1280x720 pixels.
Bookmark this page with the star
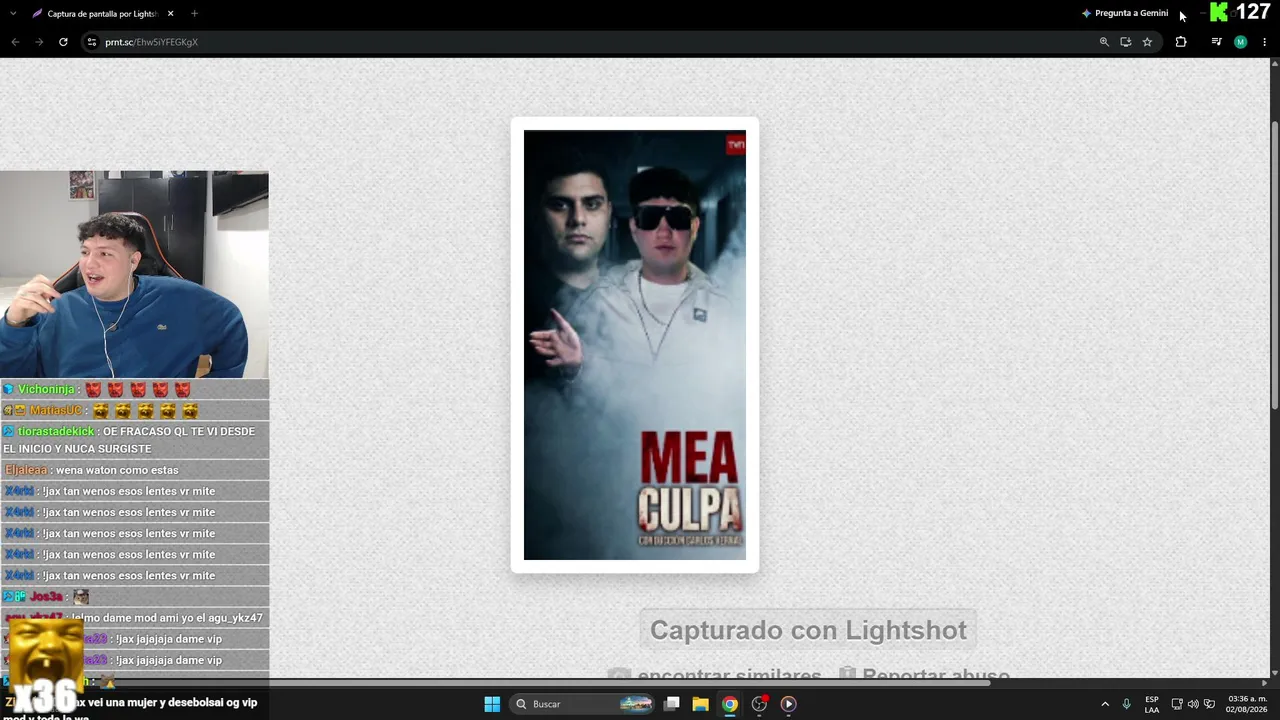[1147, 42]
